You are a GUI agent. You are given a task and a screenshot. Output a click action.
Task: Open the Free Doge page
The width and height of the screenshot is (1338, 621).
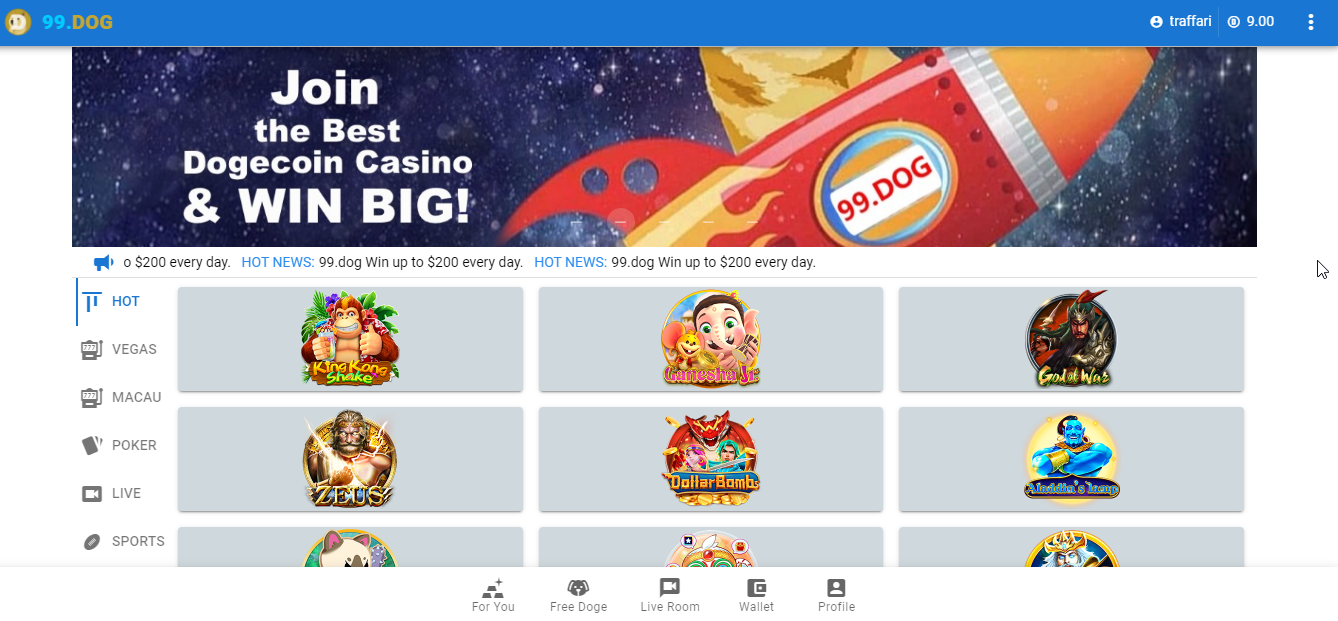578,595
